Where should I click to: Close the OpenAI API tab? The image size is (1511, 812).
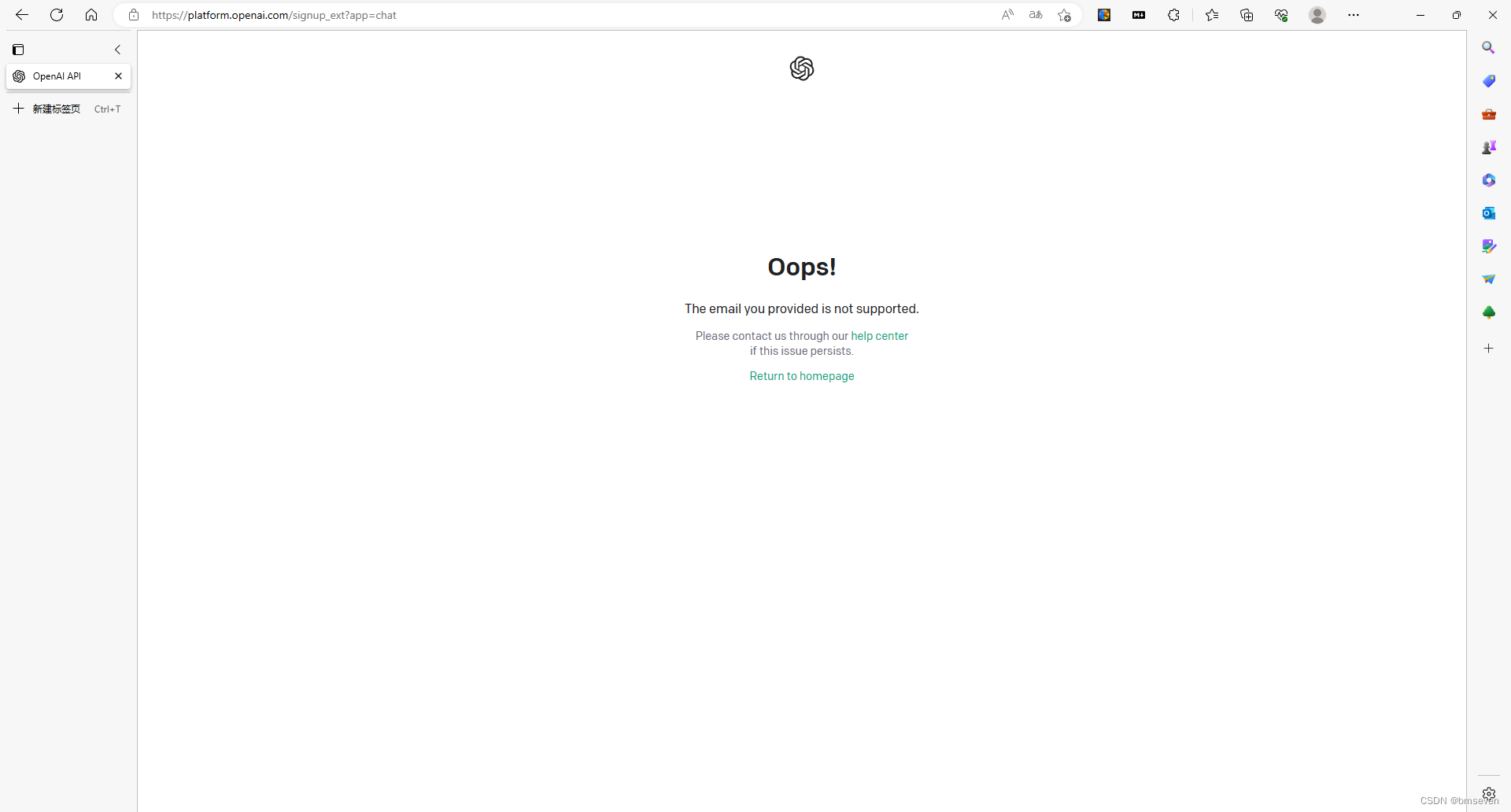(119, 76)
